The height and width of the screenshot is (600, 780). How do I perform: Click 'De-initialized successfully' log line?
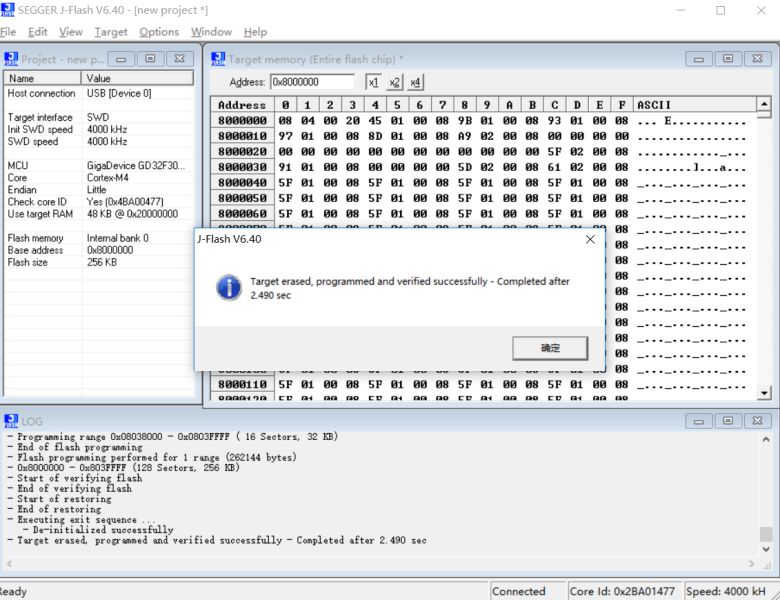tap(103, 530)
